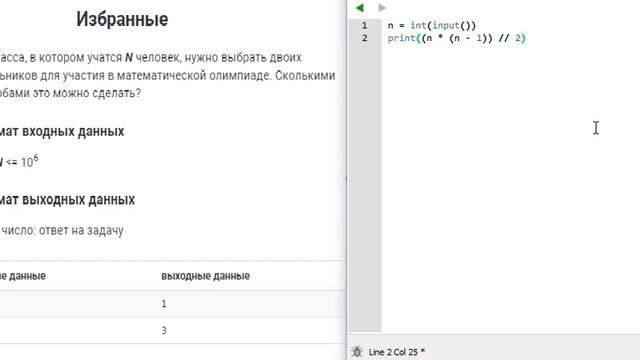The height and width of the screenshot is (360, 640).
Task: Click the word 'олимпиаде' in the task text
Action: pyautogui.click(x=240, y=76)
